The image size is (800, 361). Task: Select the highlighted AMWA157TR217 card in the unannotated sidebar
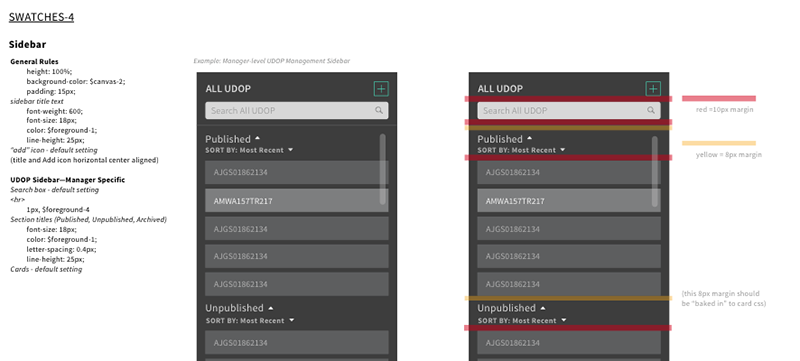point(296,201)
